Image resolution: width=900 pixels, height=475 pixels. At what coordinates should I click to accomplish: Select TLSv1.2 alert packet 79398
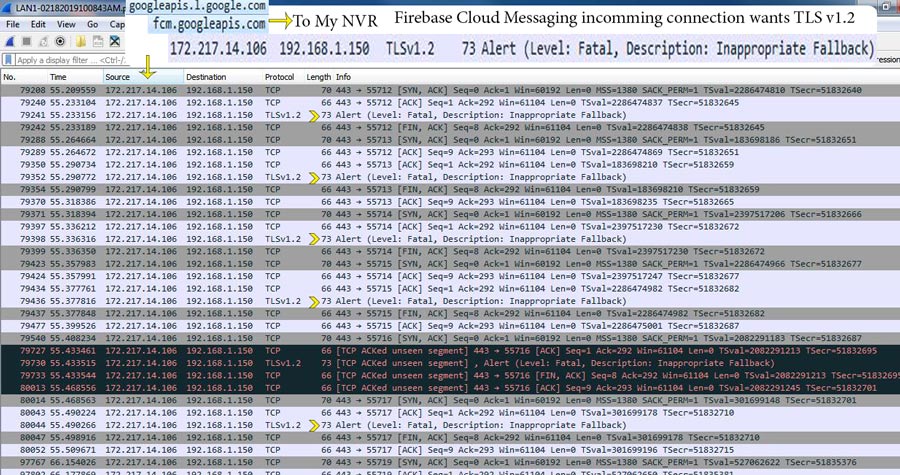click(450, 239)
